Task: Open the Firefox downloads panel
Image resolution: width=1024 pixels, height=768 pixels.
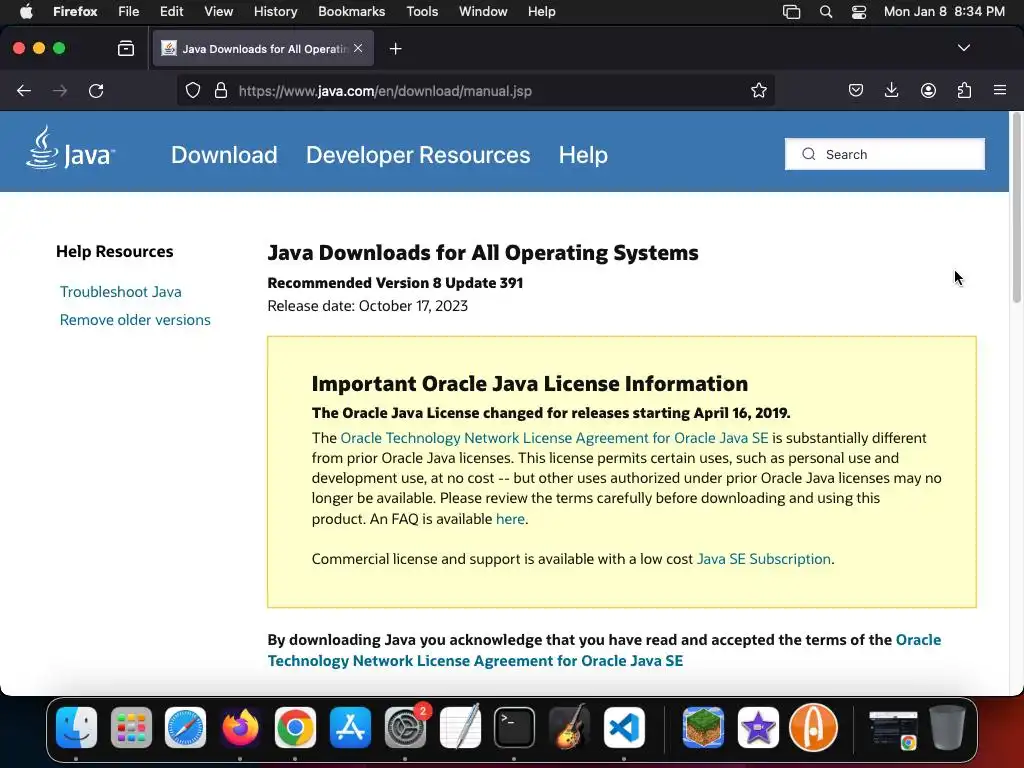Action: [891, 90]
